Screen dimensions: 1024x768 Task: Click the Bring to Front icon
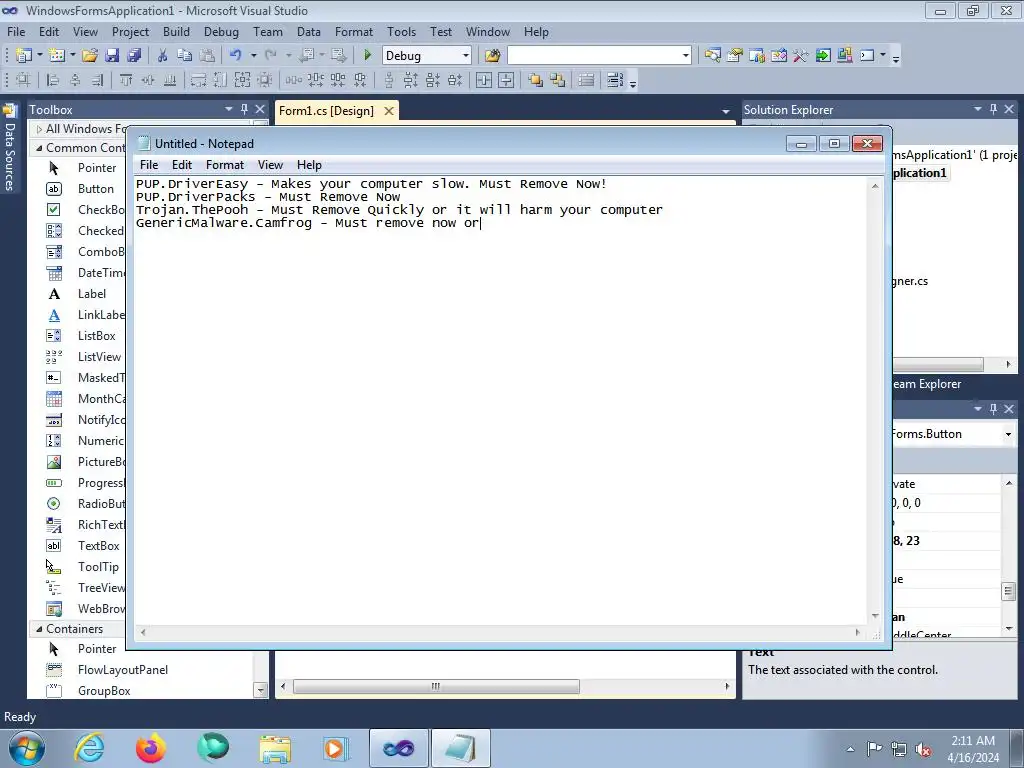tap(536, 80)
